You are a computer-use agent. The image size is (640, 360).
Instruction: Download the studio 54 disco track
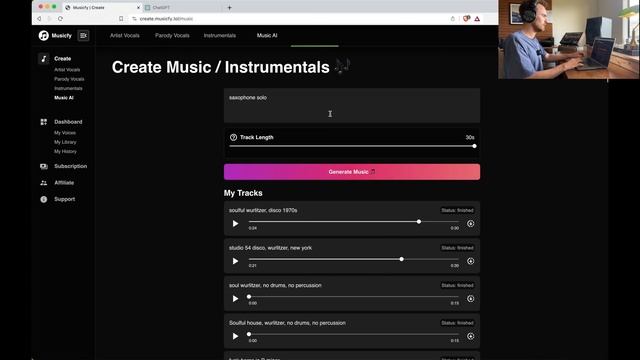(x=471, y=261)
